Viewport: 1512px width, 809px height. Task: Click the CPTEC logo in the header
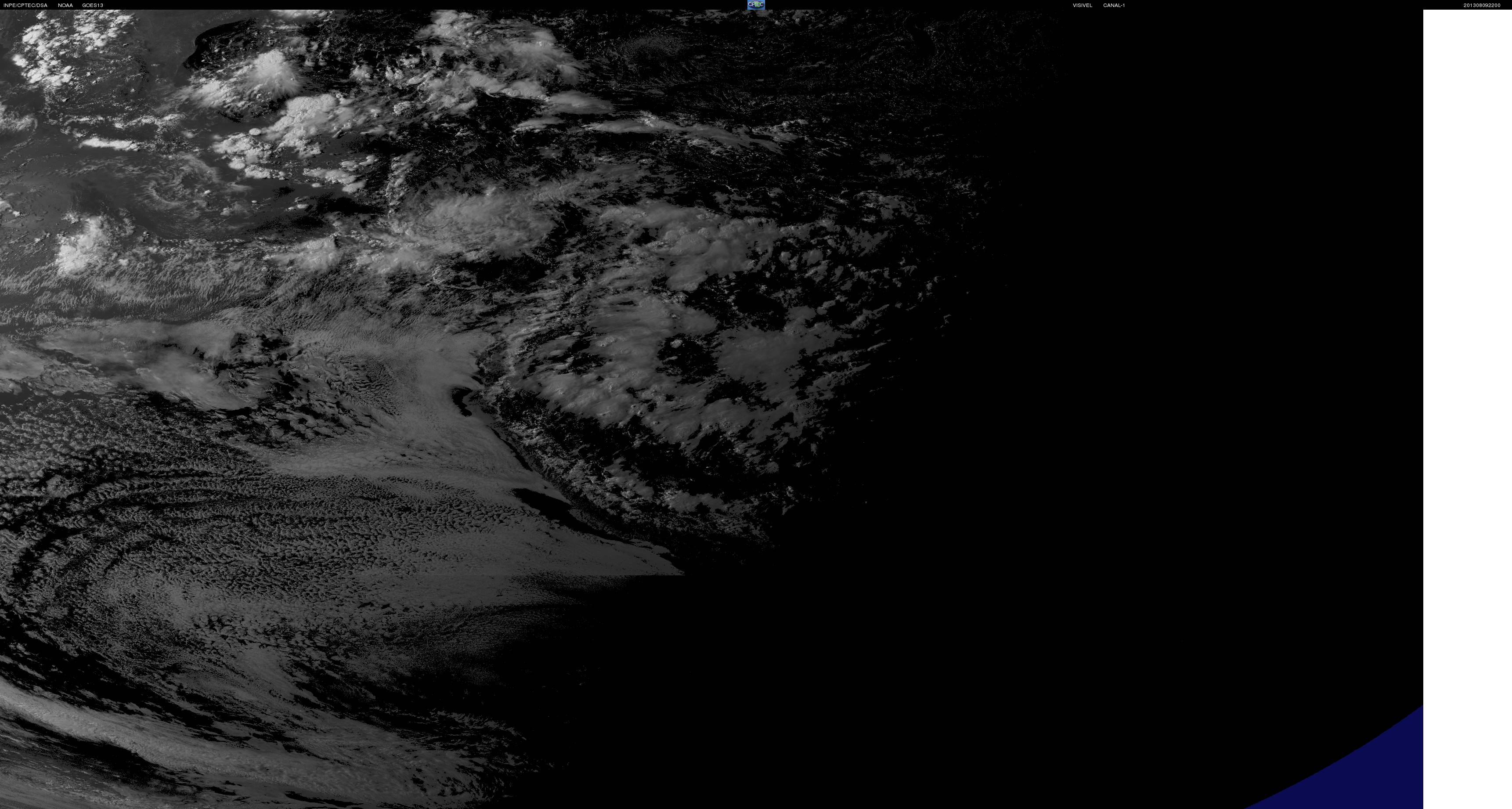755,5
